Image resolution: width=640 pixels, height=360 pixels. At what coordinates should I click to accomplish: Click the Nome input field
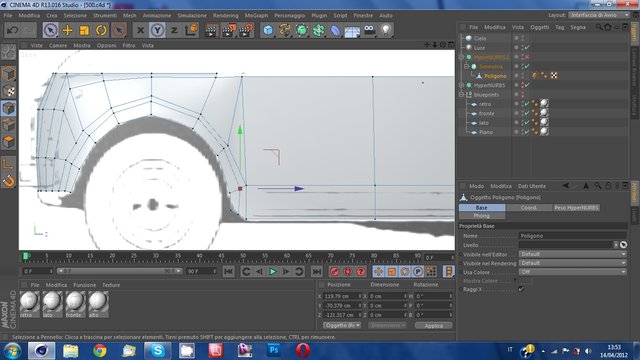[572, 236]
